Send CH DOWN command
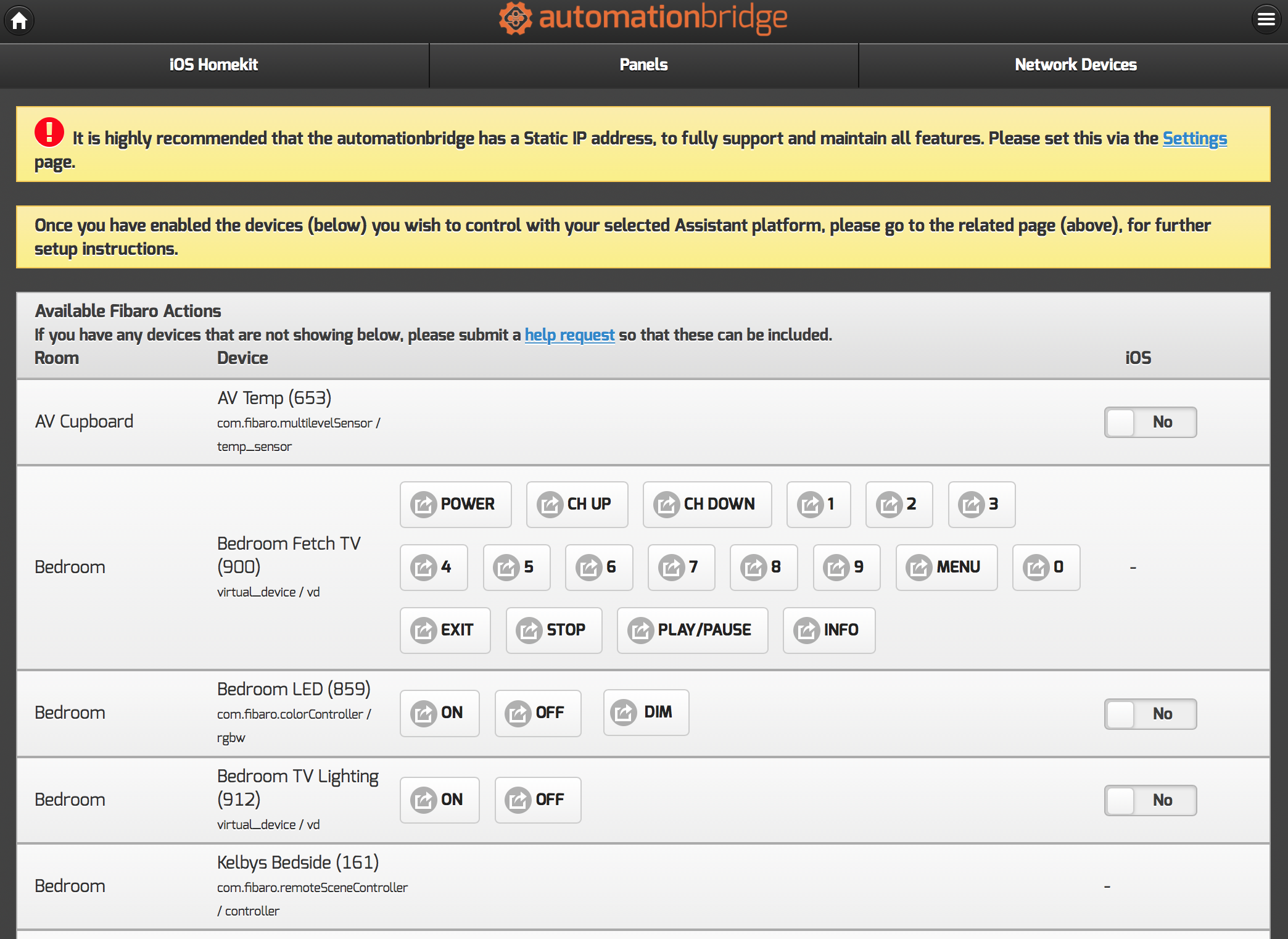 (x=707, y=505)
